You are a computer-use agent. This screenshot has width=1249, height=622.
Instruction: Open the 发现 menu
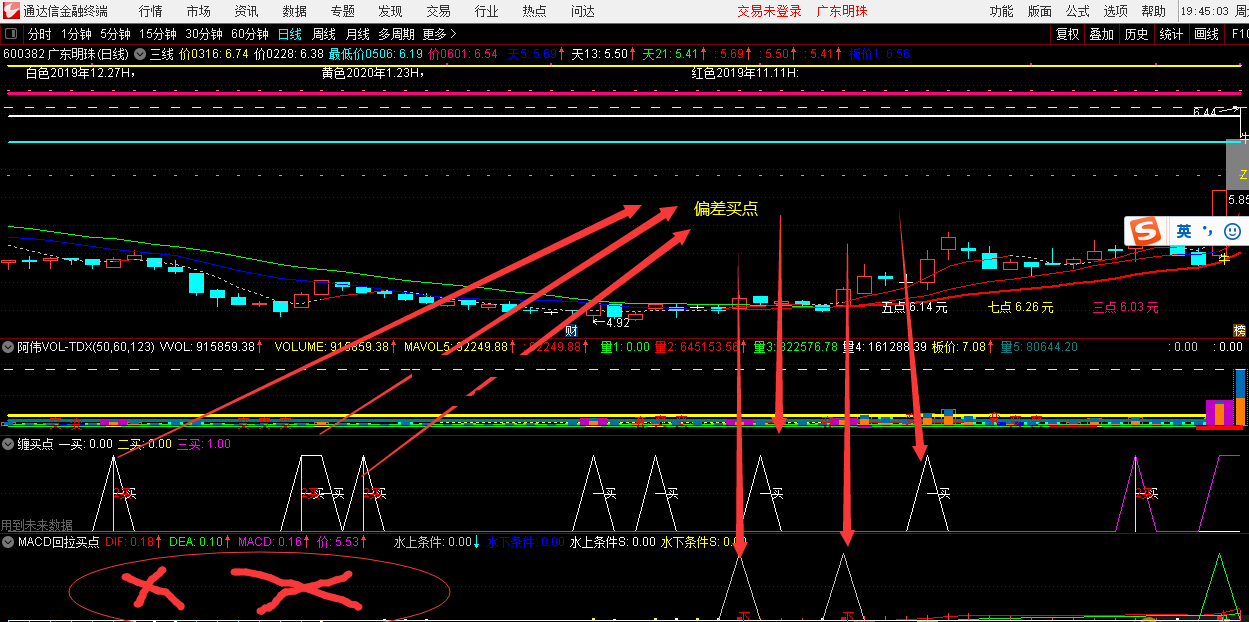(390, 11)
